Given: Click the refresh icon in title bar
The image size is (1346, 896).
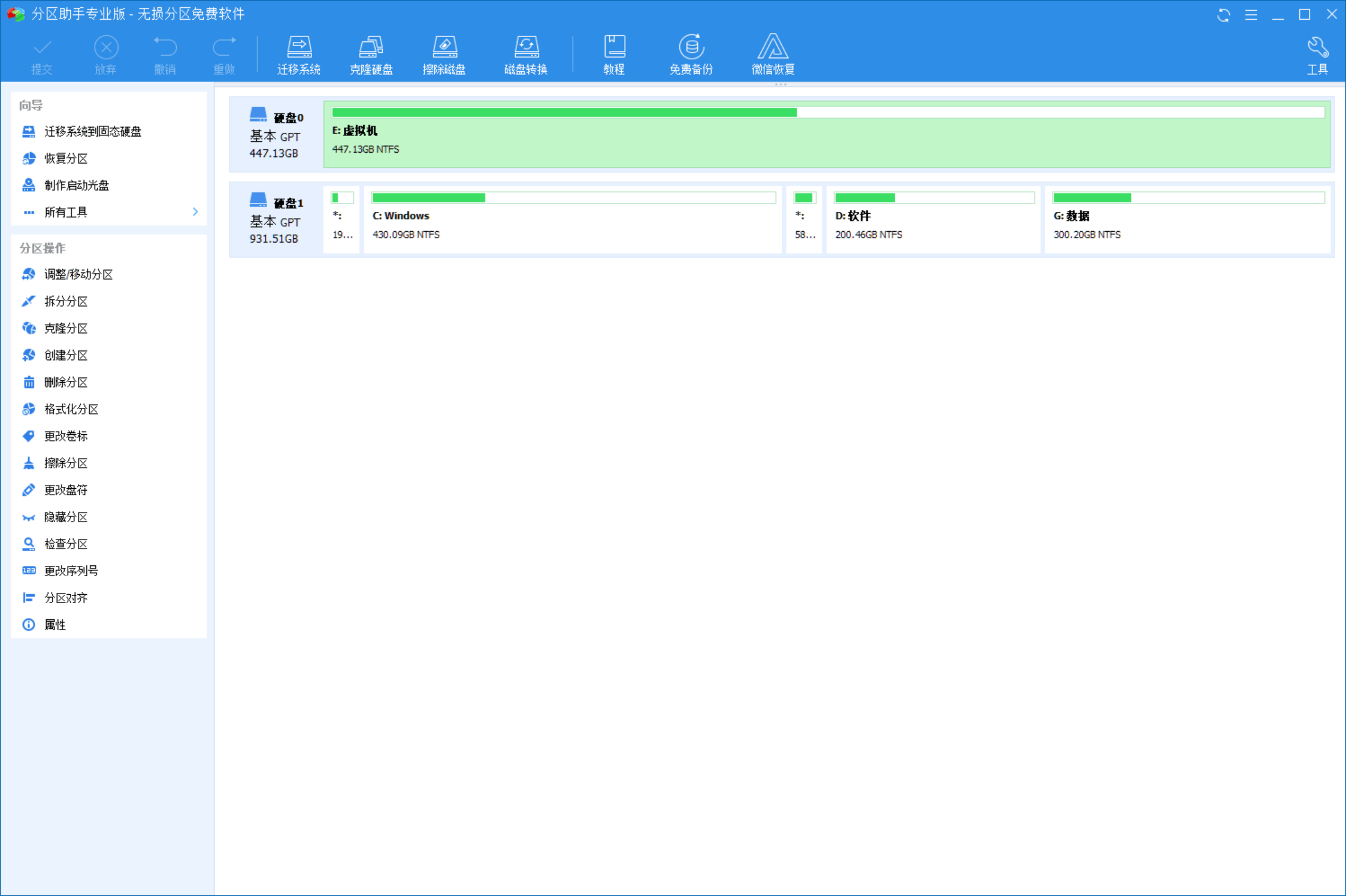Looking at the screenshot, I should pyautogui.click(x=1224, y=14).
